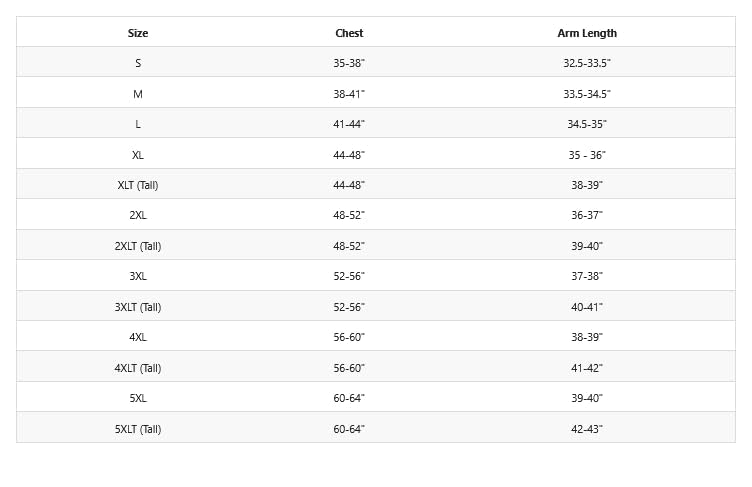Click the XLT (Tall) size label
752x487 pixels.
(x=138, y=185)
